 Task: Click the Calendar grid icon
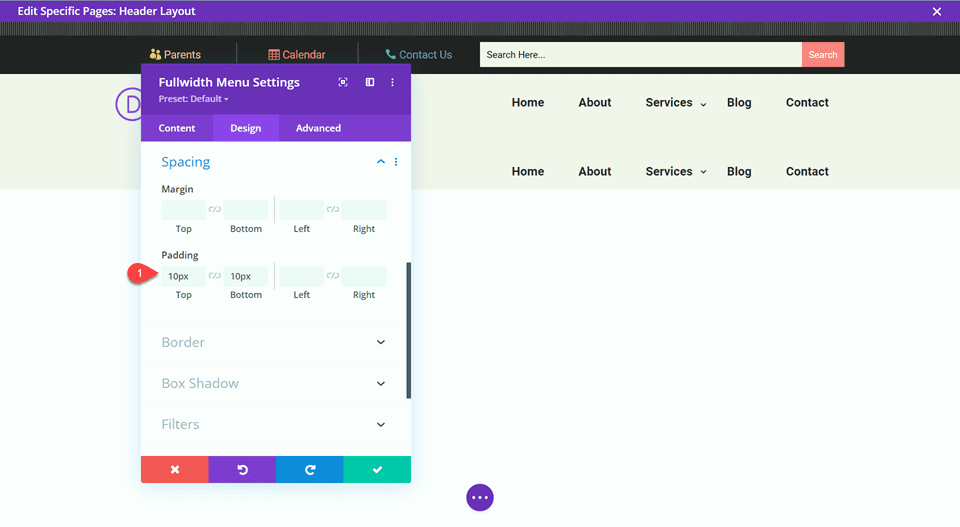pos(274,54)
